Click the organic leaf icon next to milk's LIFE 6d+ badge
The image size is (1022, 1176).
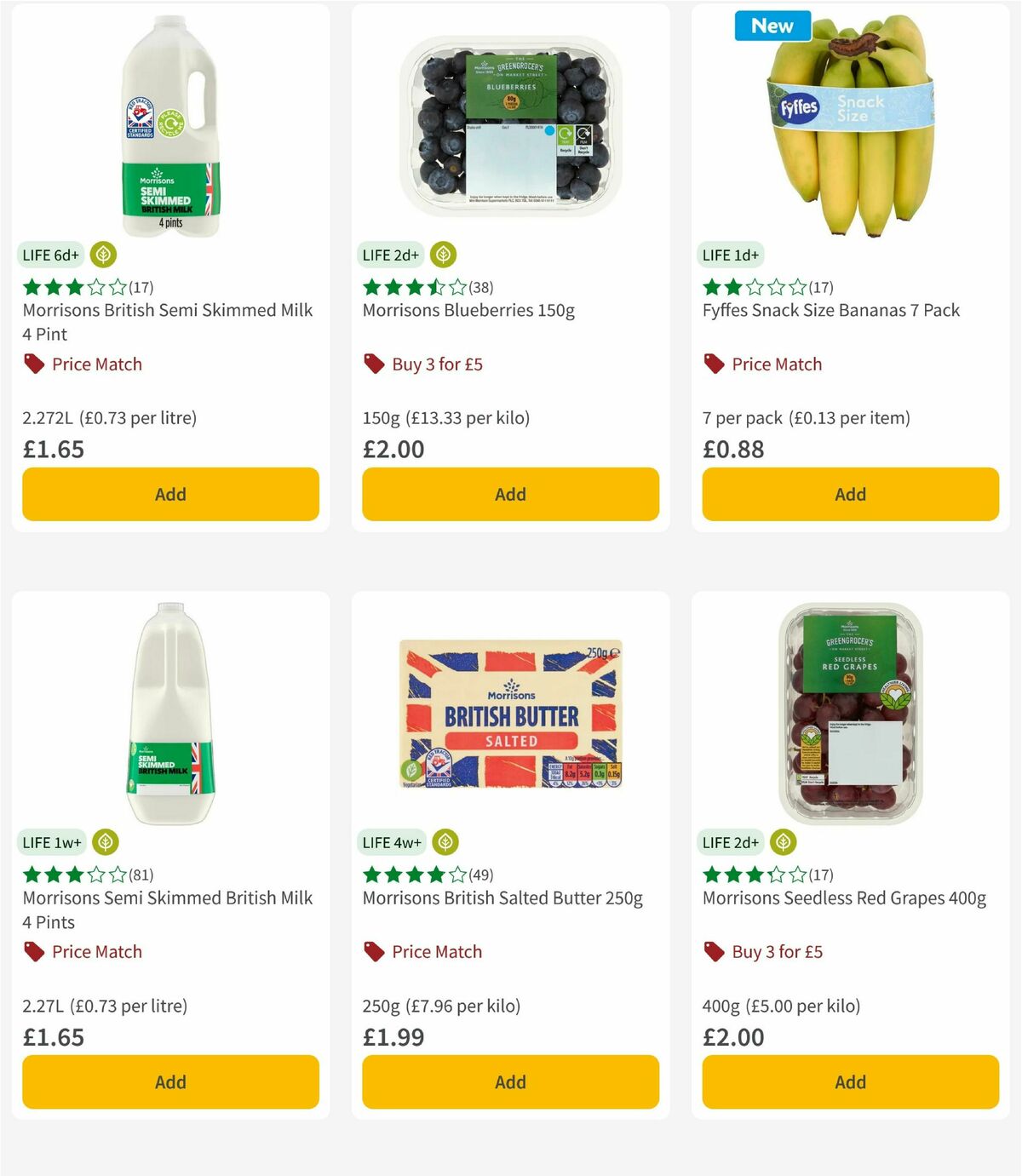coord(103,254)
